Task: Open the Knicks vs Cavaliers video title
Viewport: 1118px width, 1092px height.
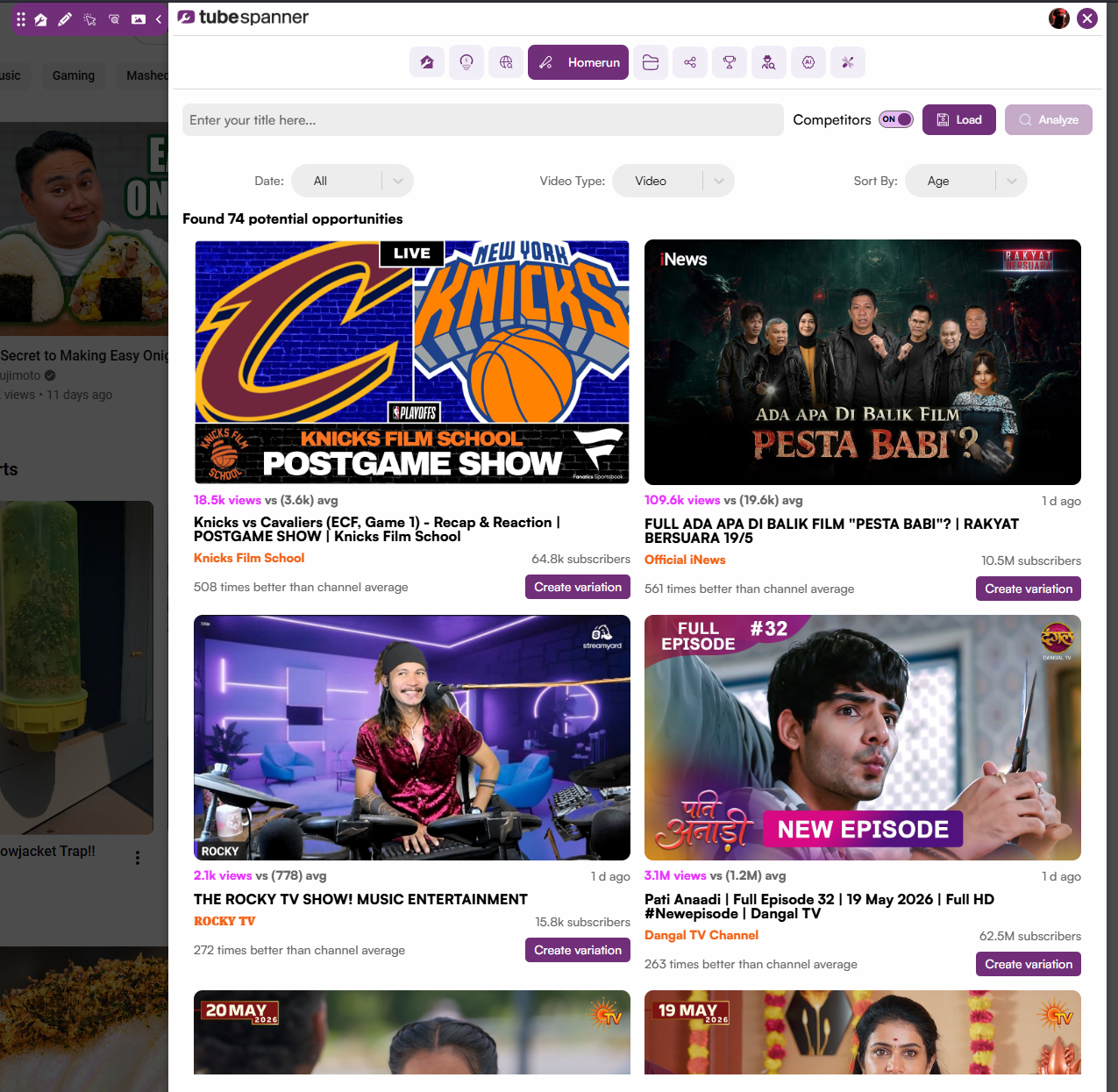Action: [x=377, y=529]
